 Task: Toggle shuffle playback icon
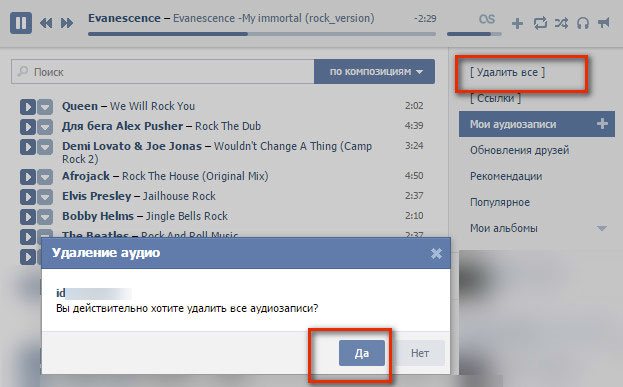tap(561, 23)
